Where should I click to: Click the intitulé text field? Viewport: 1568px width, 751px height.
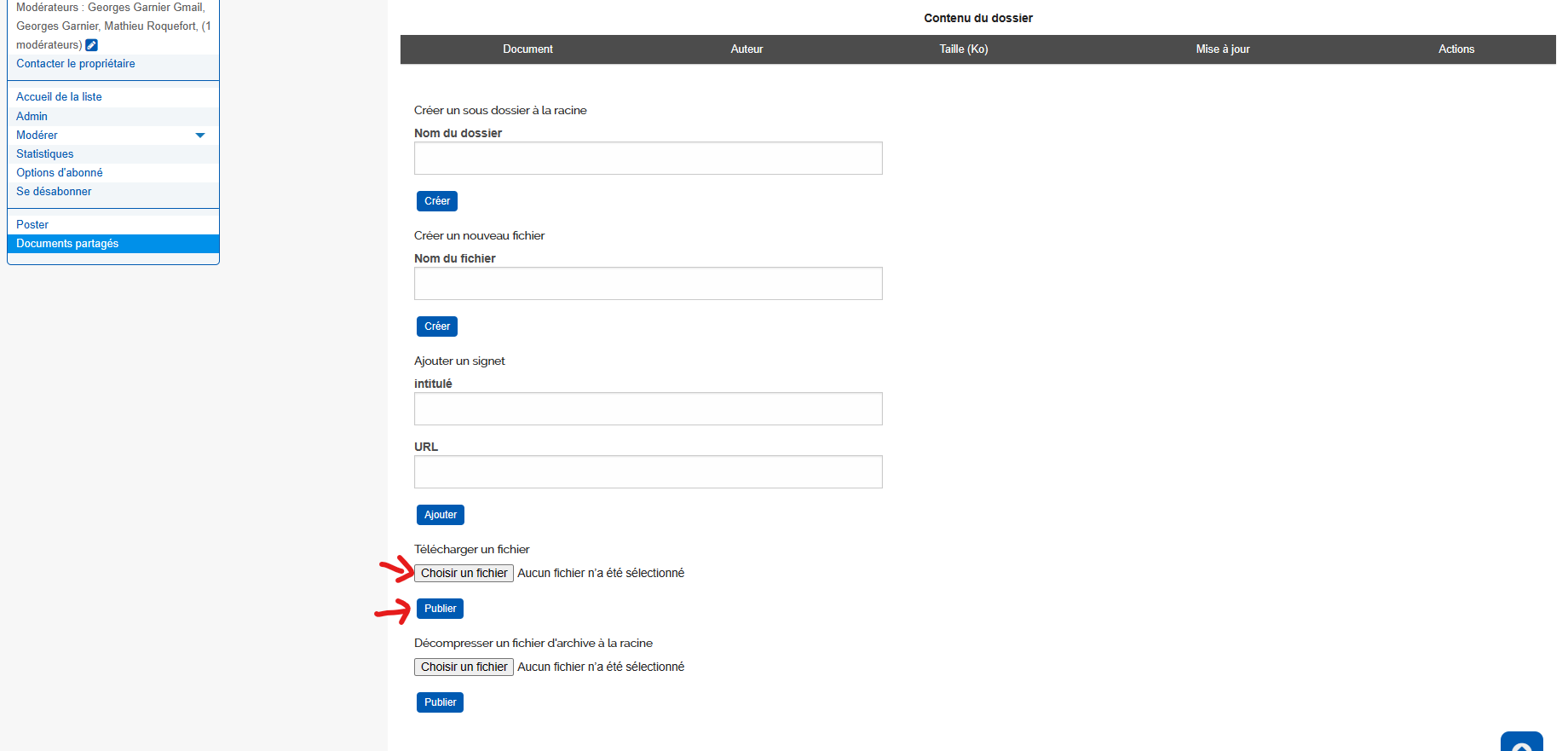tap(648, 409)
